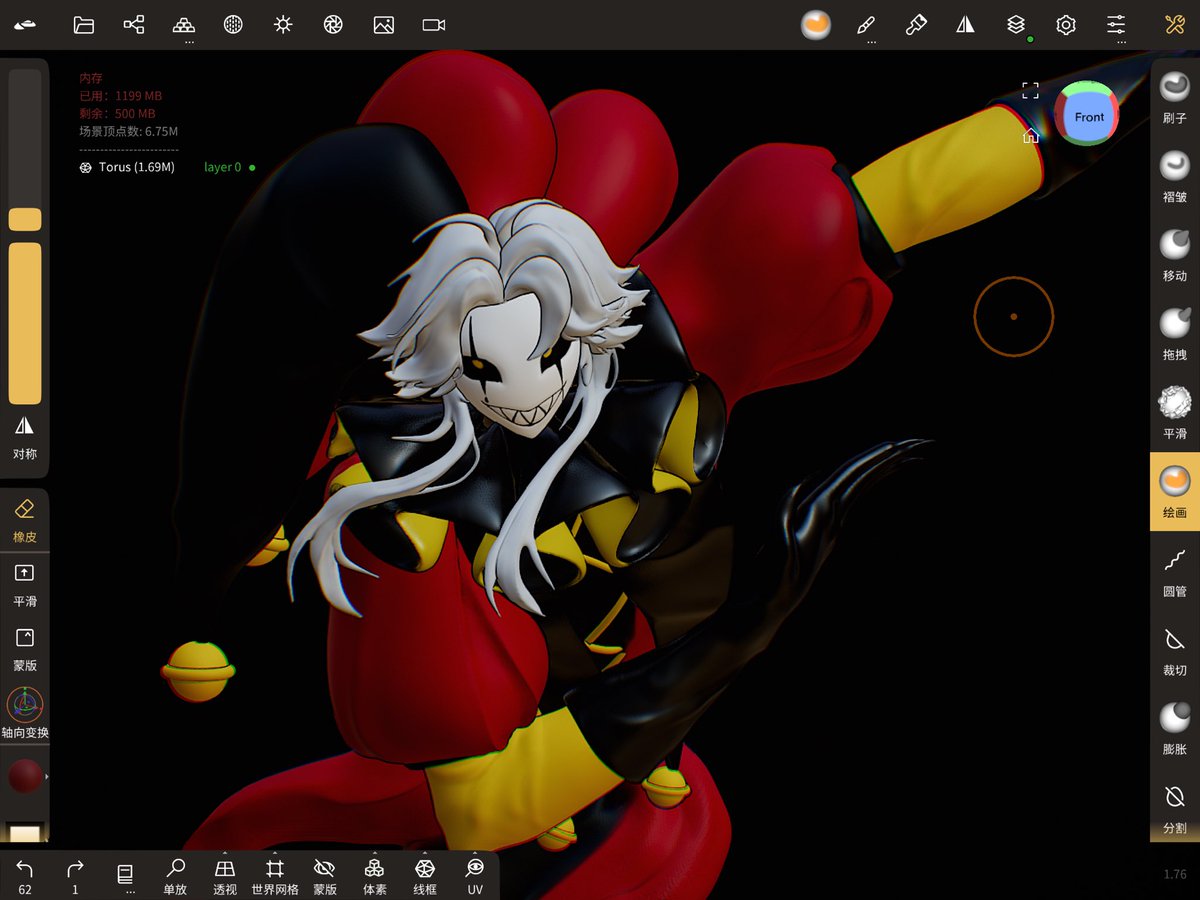Toggle the 世界网格 grid

point(275,876)
